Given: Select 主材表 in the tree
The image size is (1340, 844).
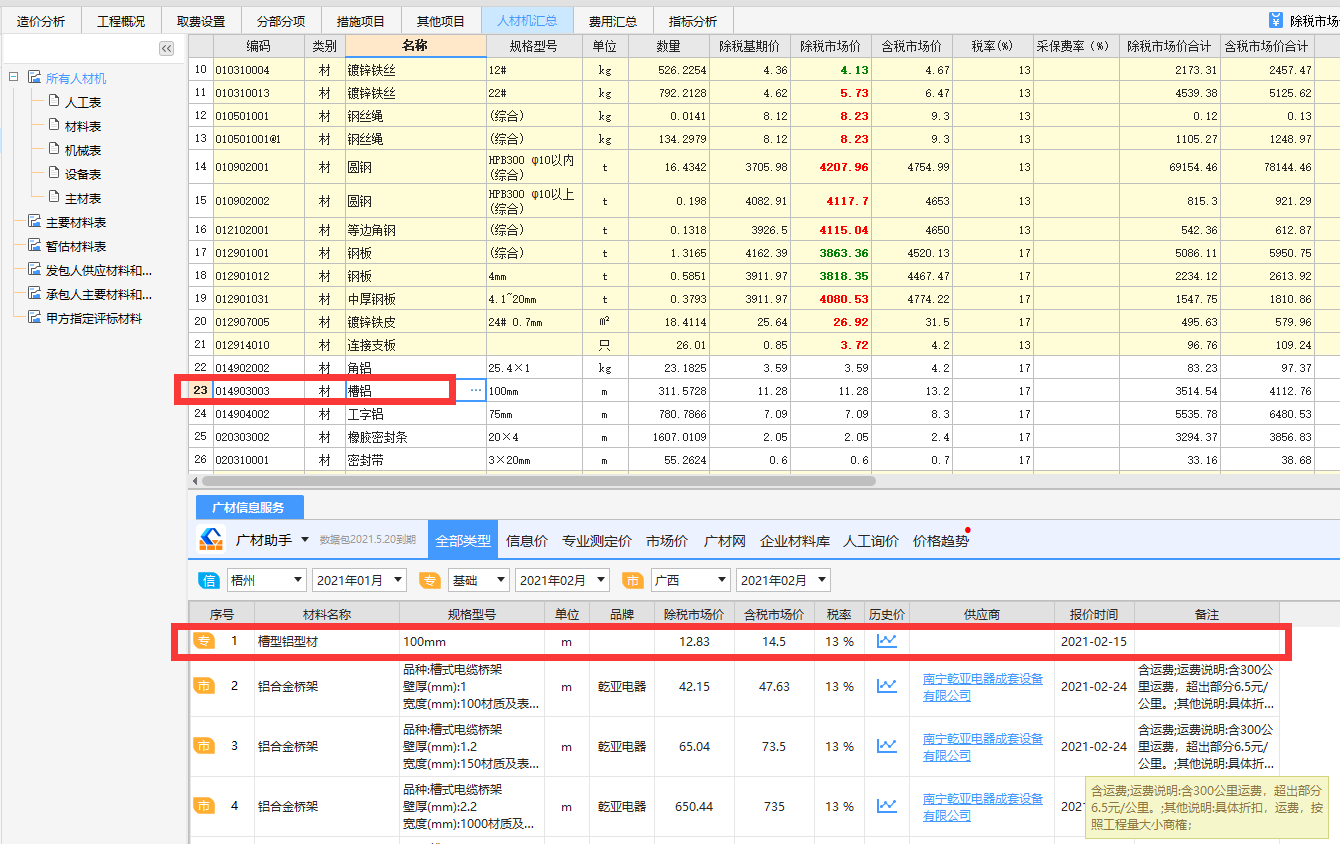Looking at the screenshot, I should point(83,199).
